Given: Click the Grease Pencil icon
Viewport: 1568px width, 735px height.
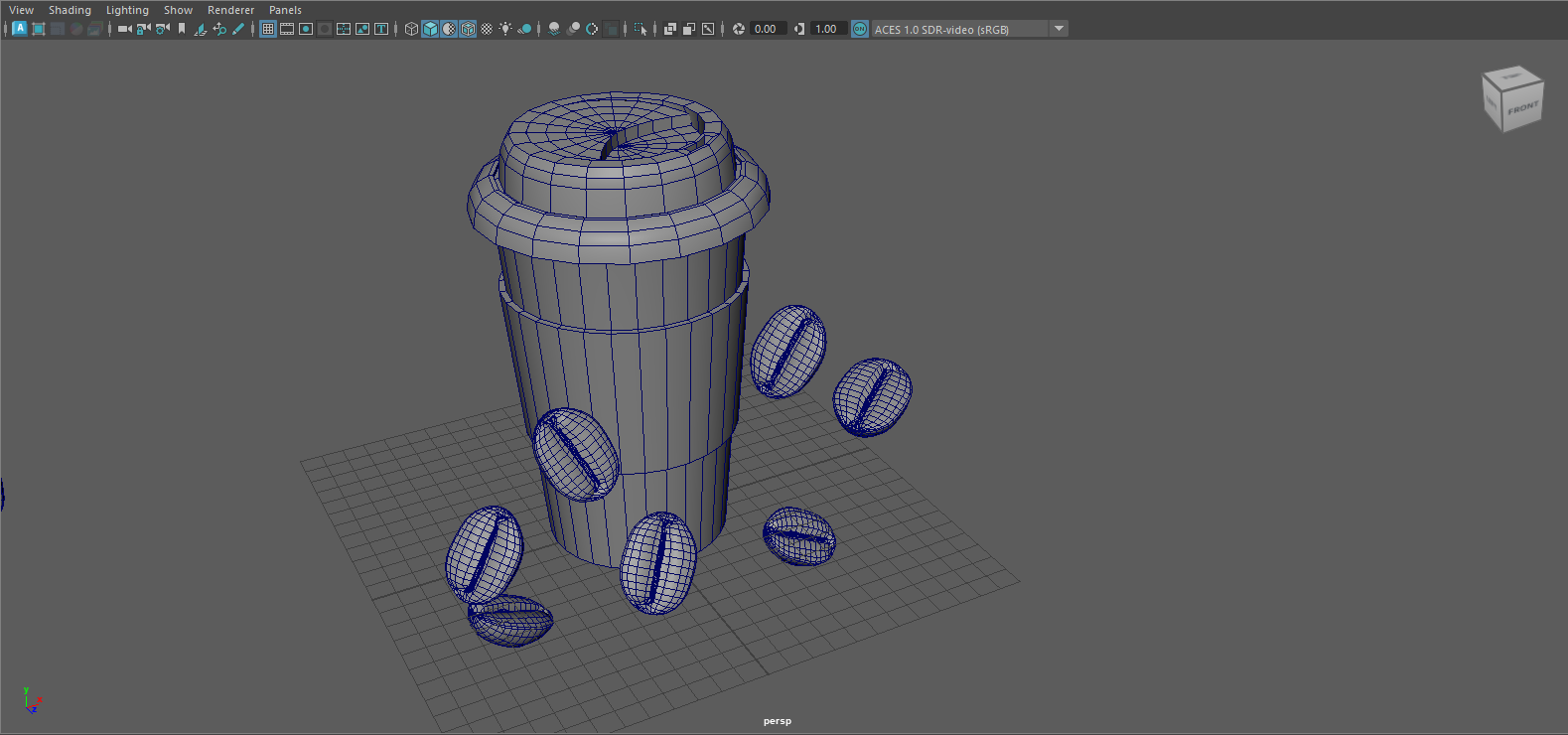Looking at the screenshot, I should (x=238, y=29).
